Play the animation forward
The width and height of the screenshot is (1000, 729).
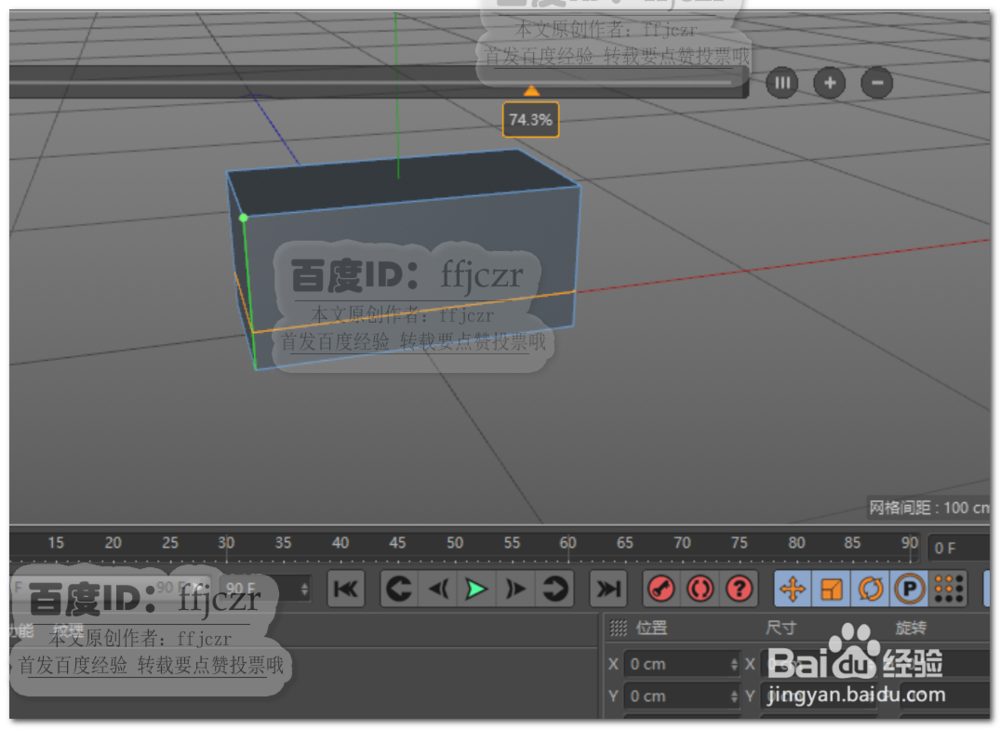(x=476, y=589)
